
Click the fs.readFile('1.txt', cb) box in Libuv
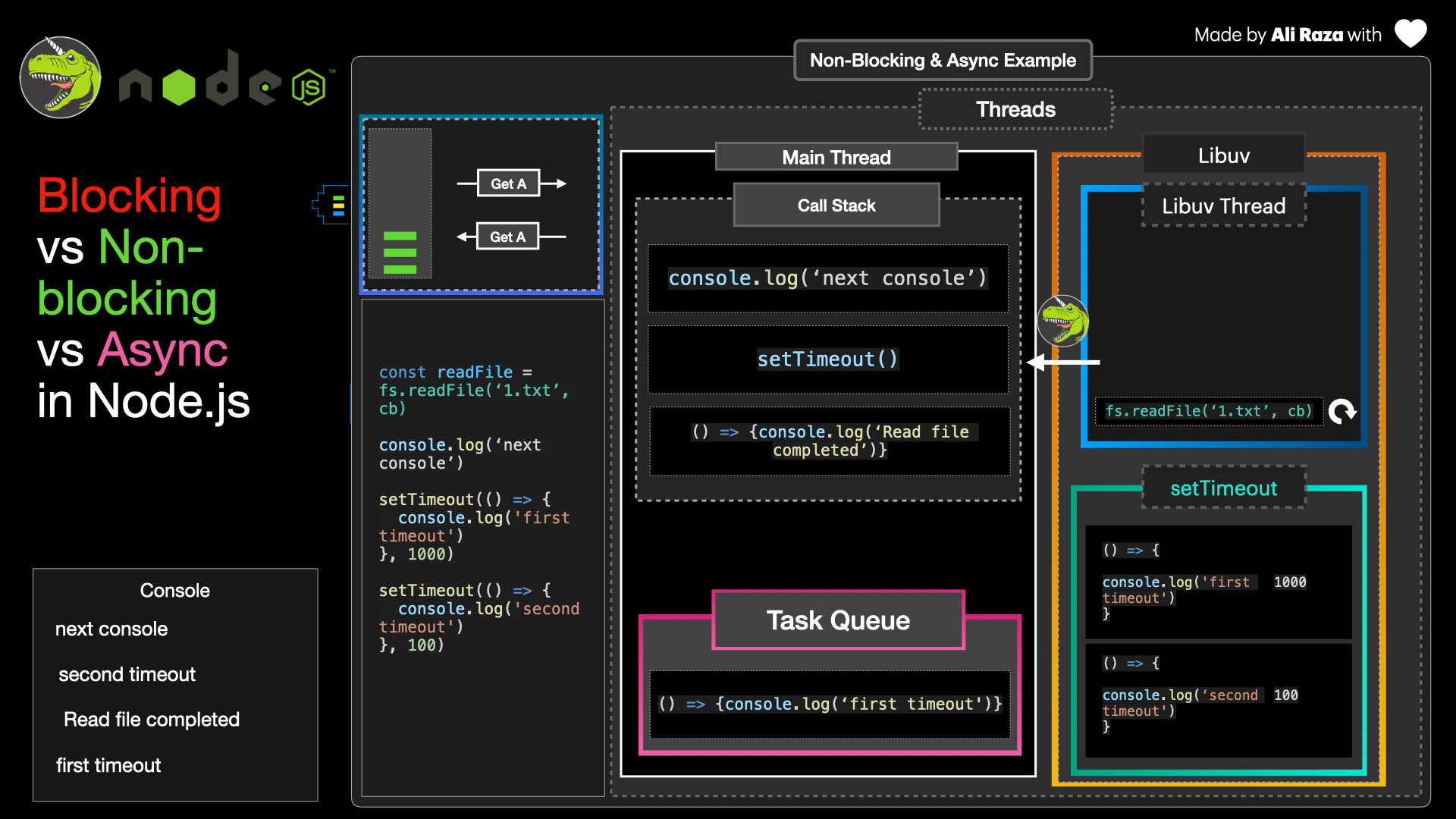coord(1208,411)
